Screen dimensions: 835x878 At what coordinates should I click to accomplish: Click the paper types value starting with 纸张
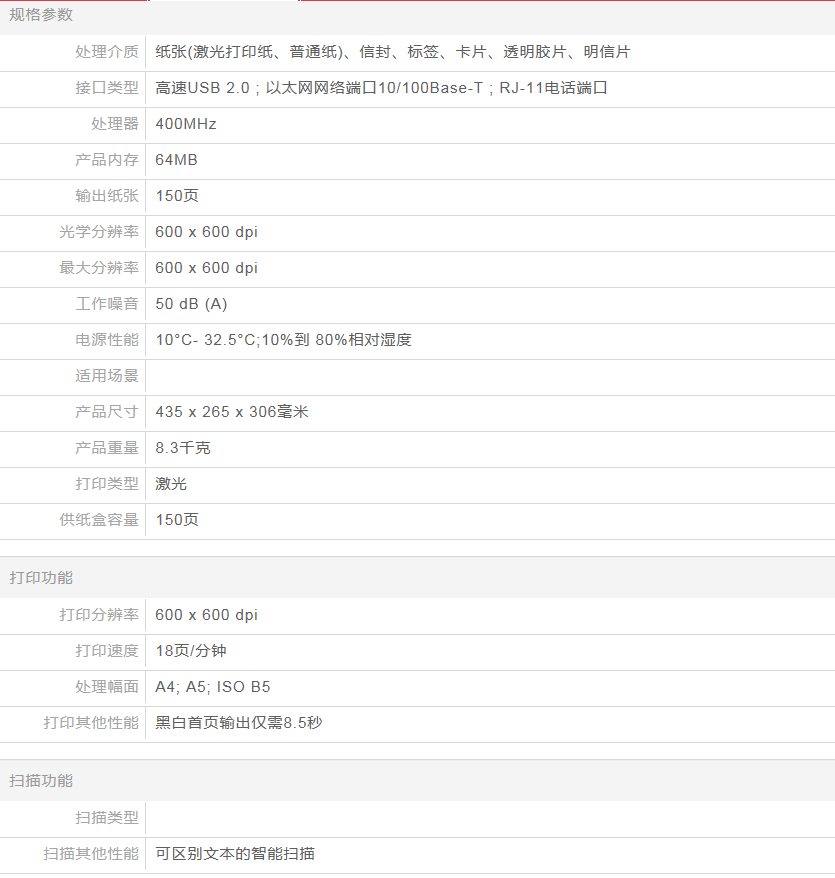pos(393,52)
